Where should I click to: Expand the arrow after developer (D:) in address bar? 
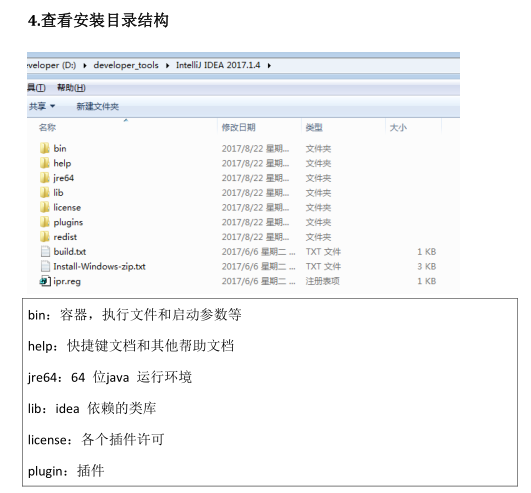click(x=85, y=65)
